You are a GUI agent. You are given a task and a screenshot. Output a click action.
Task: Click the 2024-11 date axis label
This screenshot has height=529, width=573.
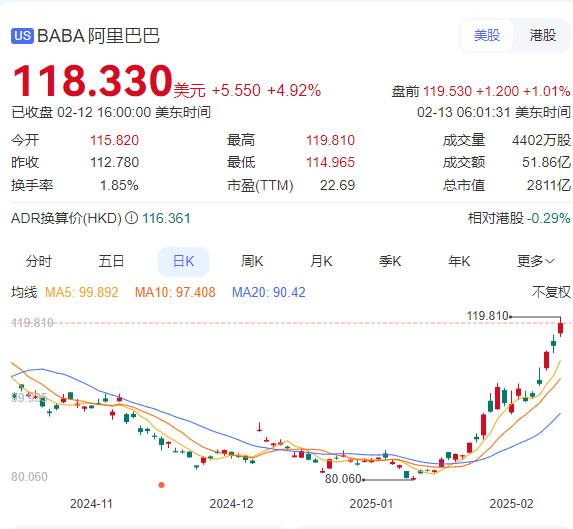pyautogui.click(x=91, y=504)
